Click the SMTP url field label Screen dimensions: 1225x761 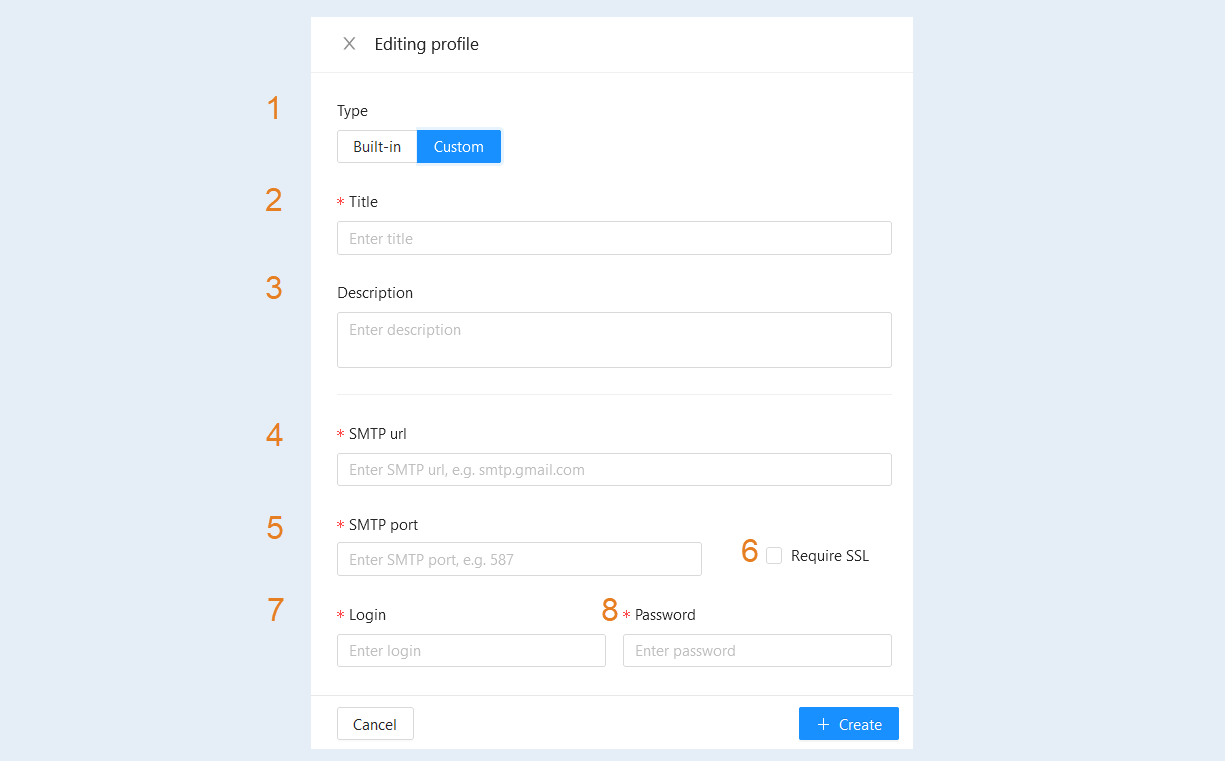tap(378, 434)
